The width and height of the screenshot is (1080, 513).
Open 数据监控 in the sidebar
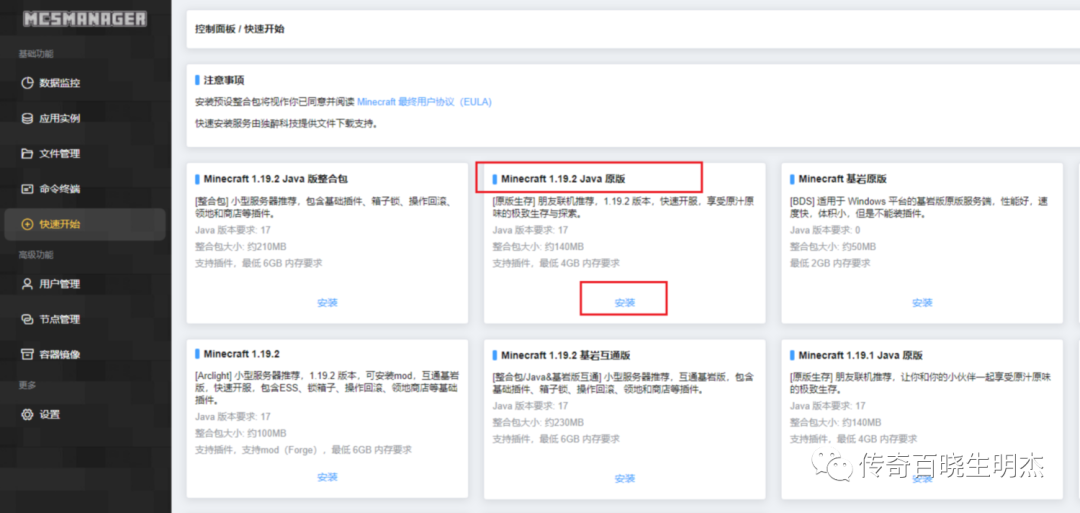point(85,83)
